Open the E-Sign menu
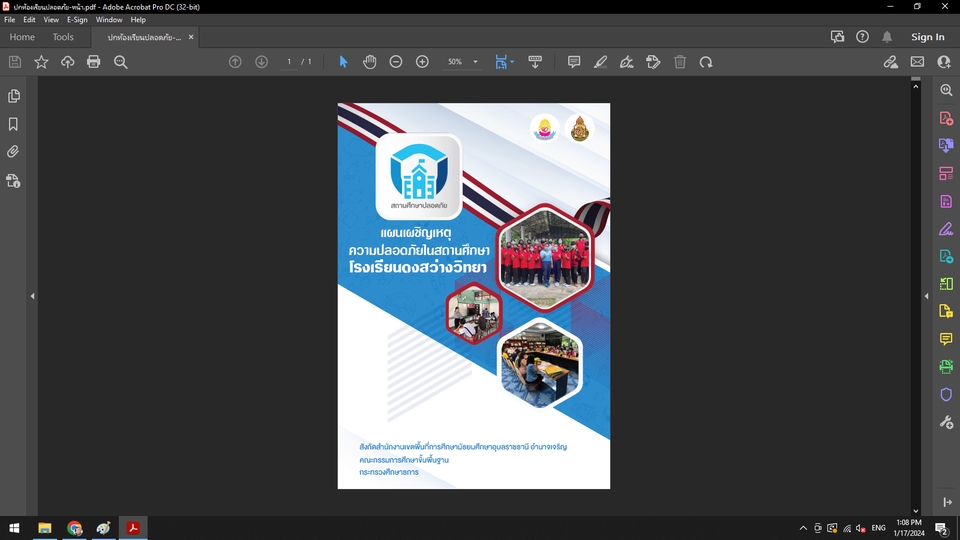This screenshot has width=960, height=540. click(x=77, y=20)
